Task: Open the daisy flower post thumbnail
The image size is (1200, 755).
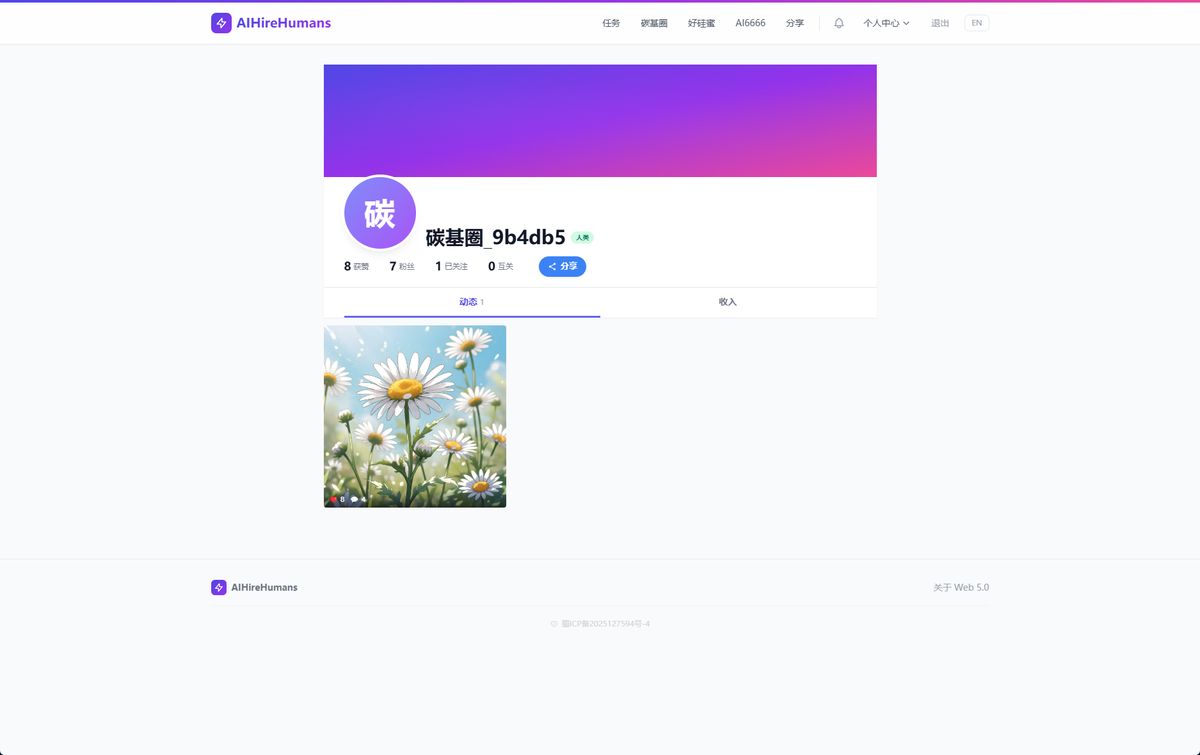Action: (x=415, y=410)
